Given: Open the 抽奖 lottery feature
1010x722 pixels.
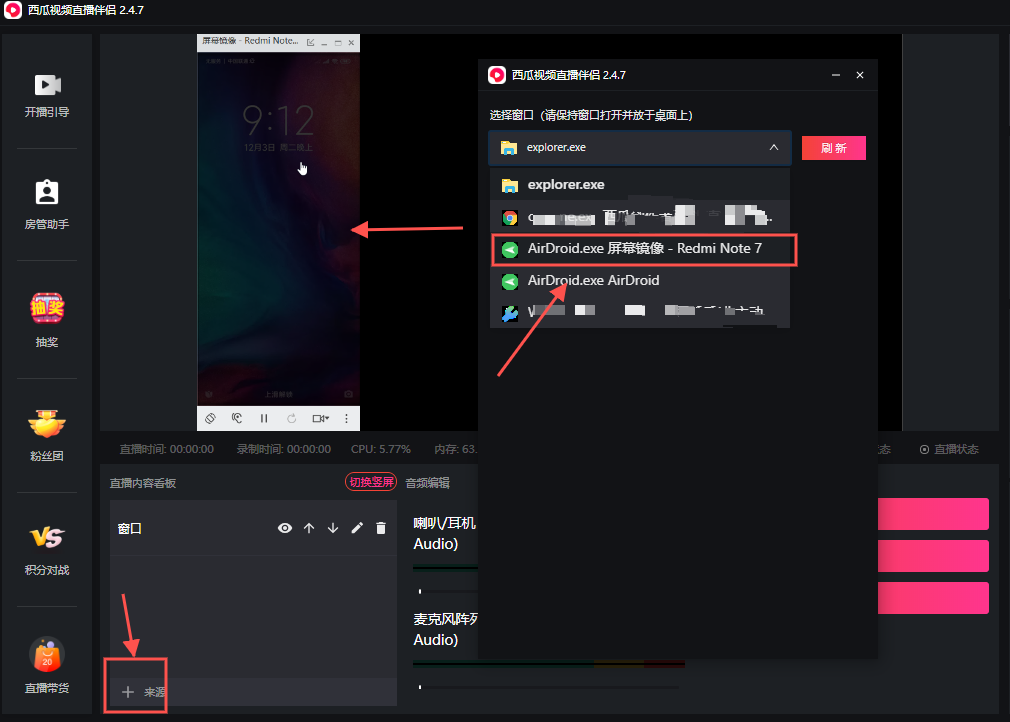Looking at the screenshot, I should pos(47,320).
